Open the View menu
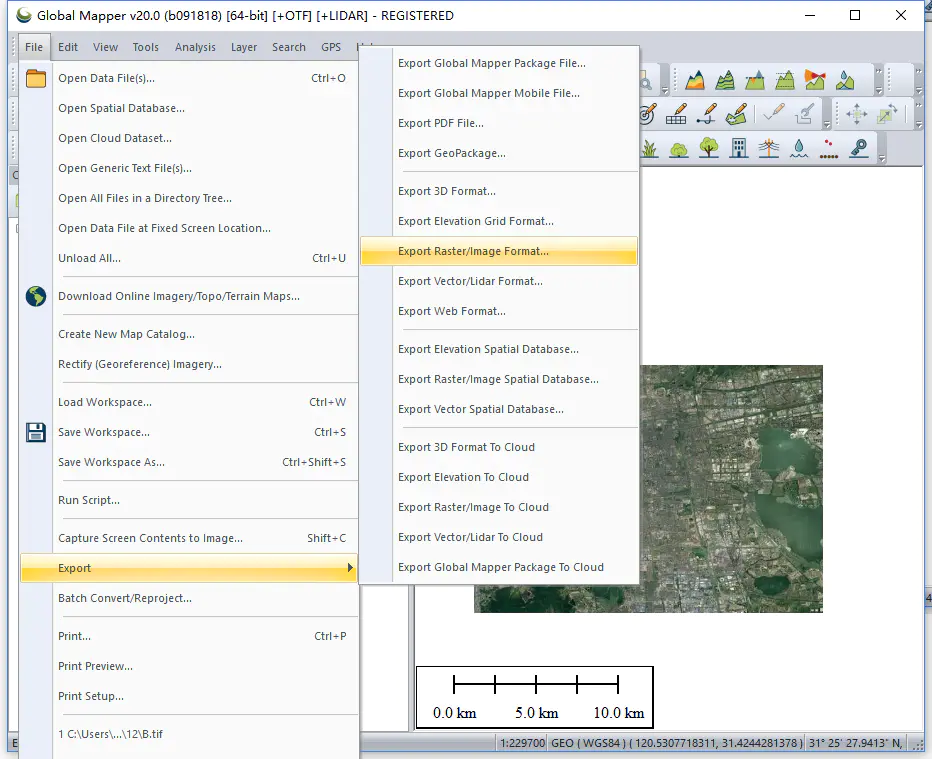 point(105,47)
